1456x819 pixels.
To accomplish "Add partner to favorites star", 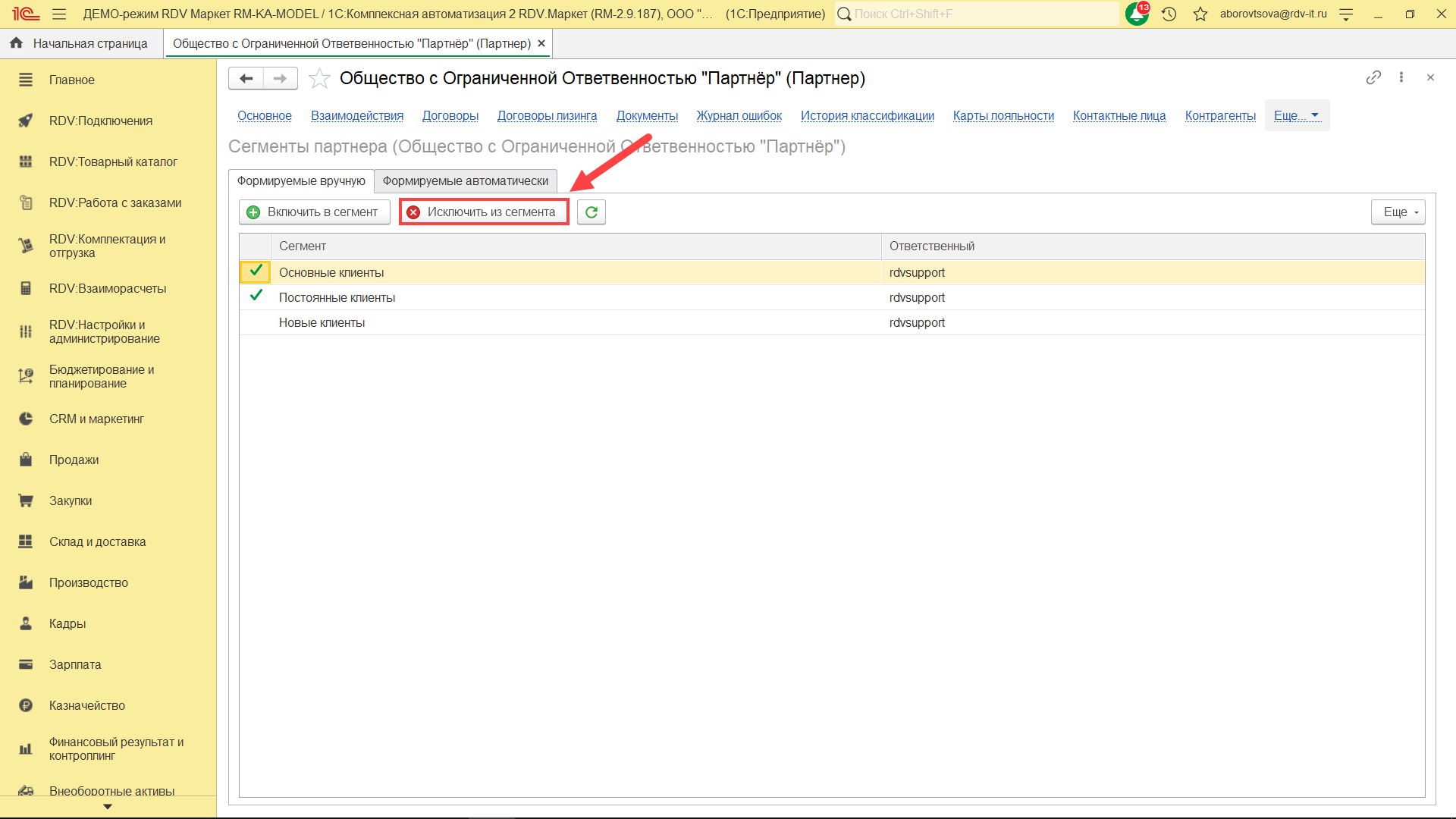I will click(x=319, y=78).
